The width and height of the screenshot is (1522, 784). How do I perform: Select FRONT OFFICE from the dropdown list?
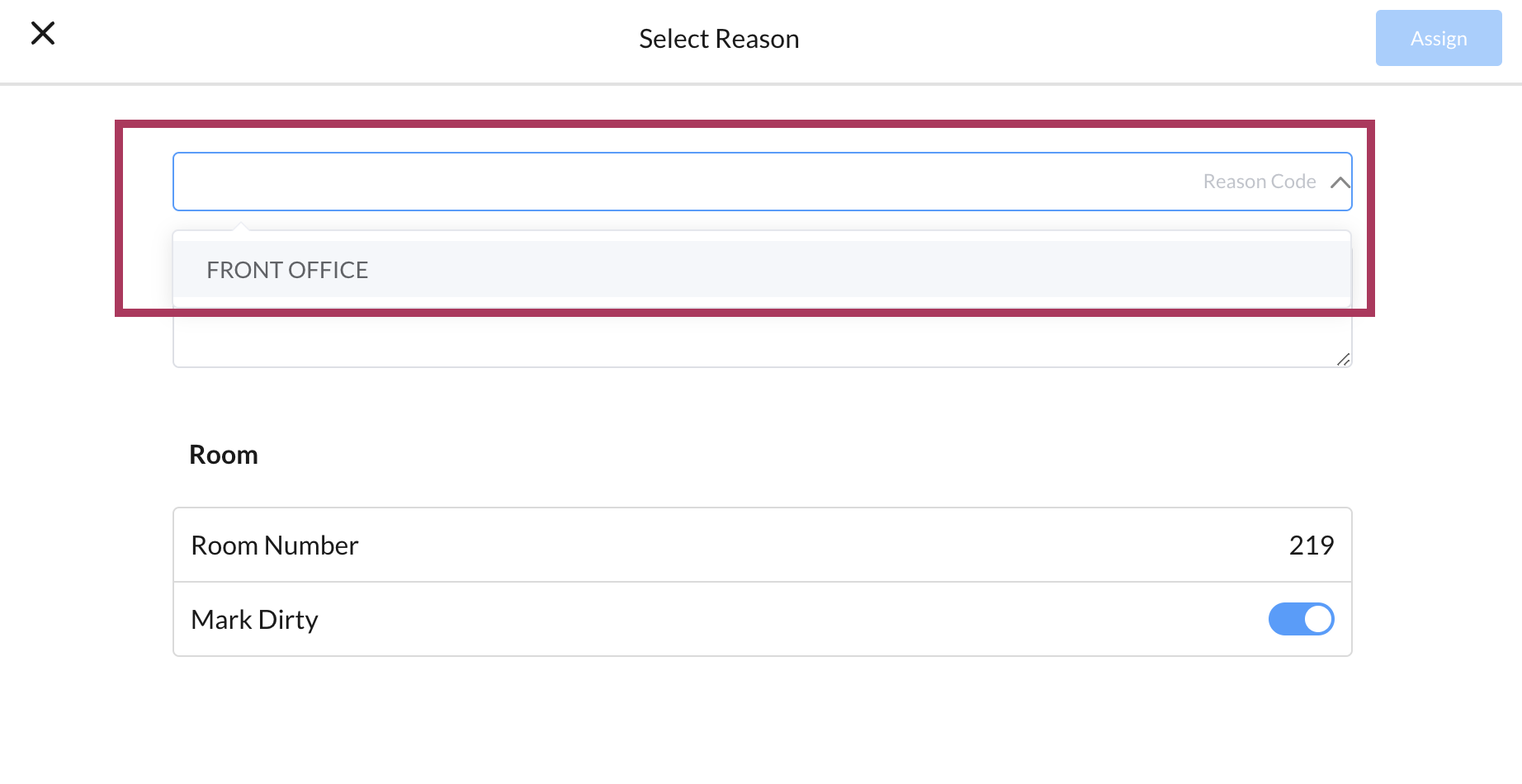tap(287, 269)
